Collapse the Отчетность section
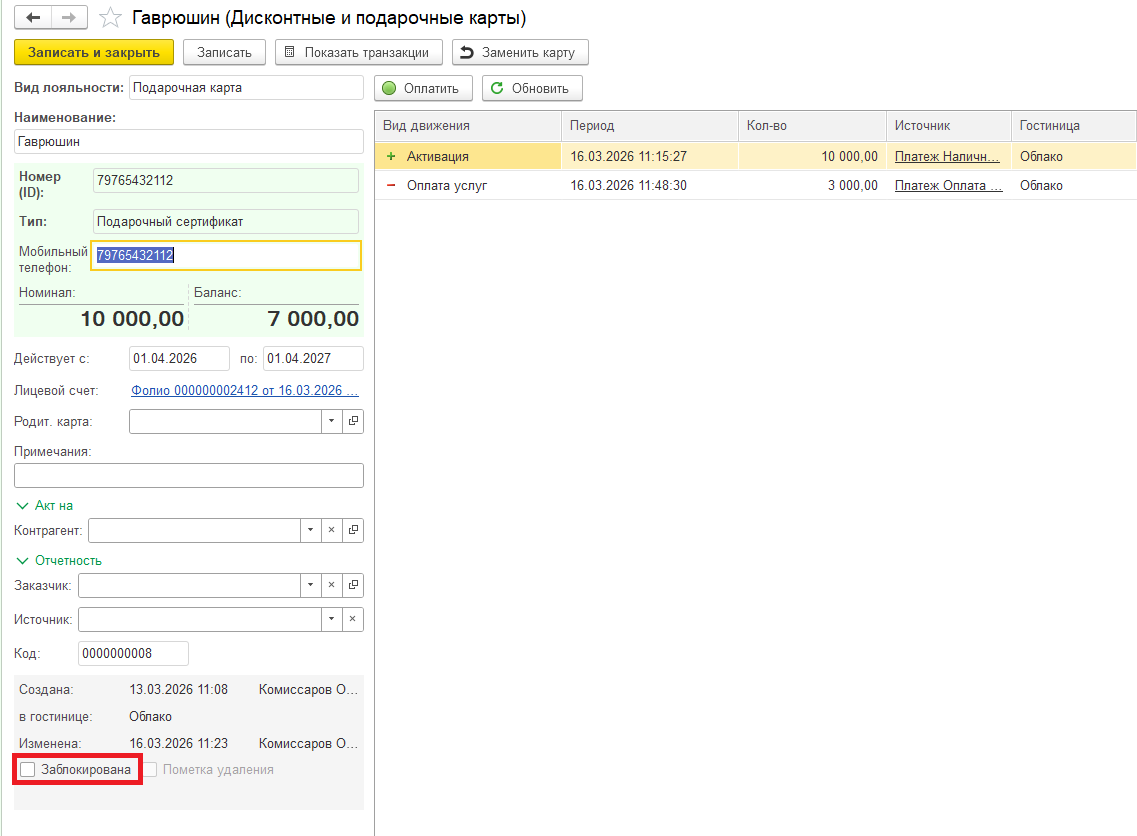1137x836 pixels. coord(23,560)
